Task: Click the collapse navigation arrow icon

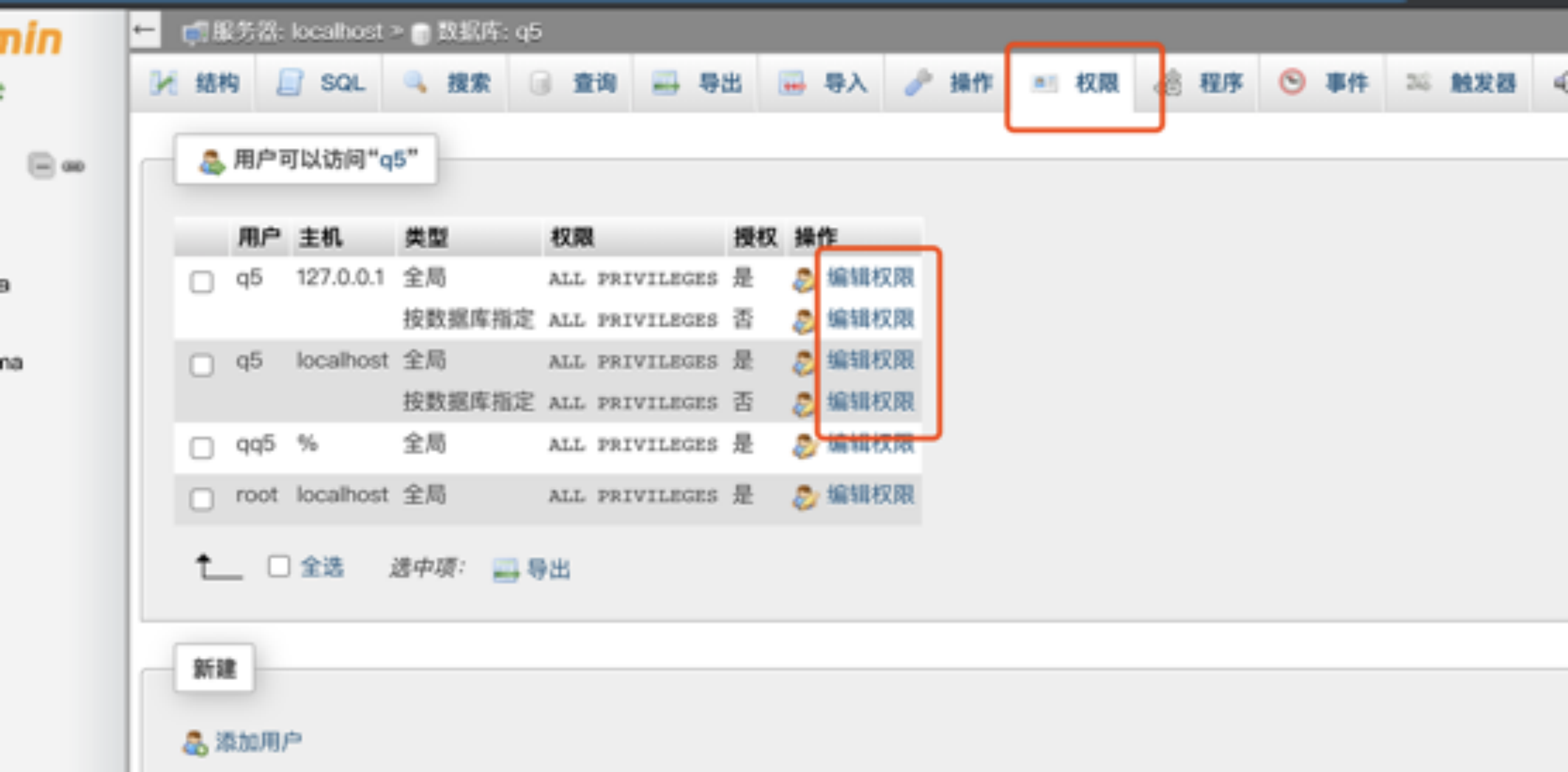Action: (x=145, y=29)
